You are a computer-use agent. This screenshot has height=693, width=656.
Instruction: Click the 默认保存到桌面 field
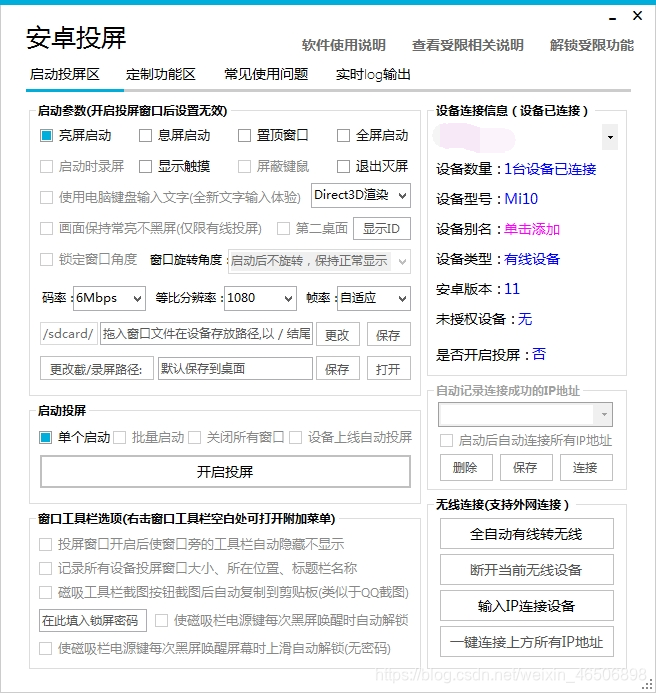tap(235, 369)
